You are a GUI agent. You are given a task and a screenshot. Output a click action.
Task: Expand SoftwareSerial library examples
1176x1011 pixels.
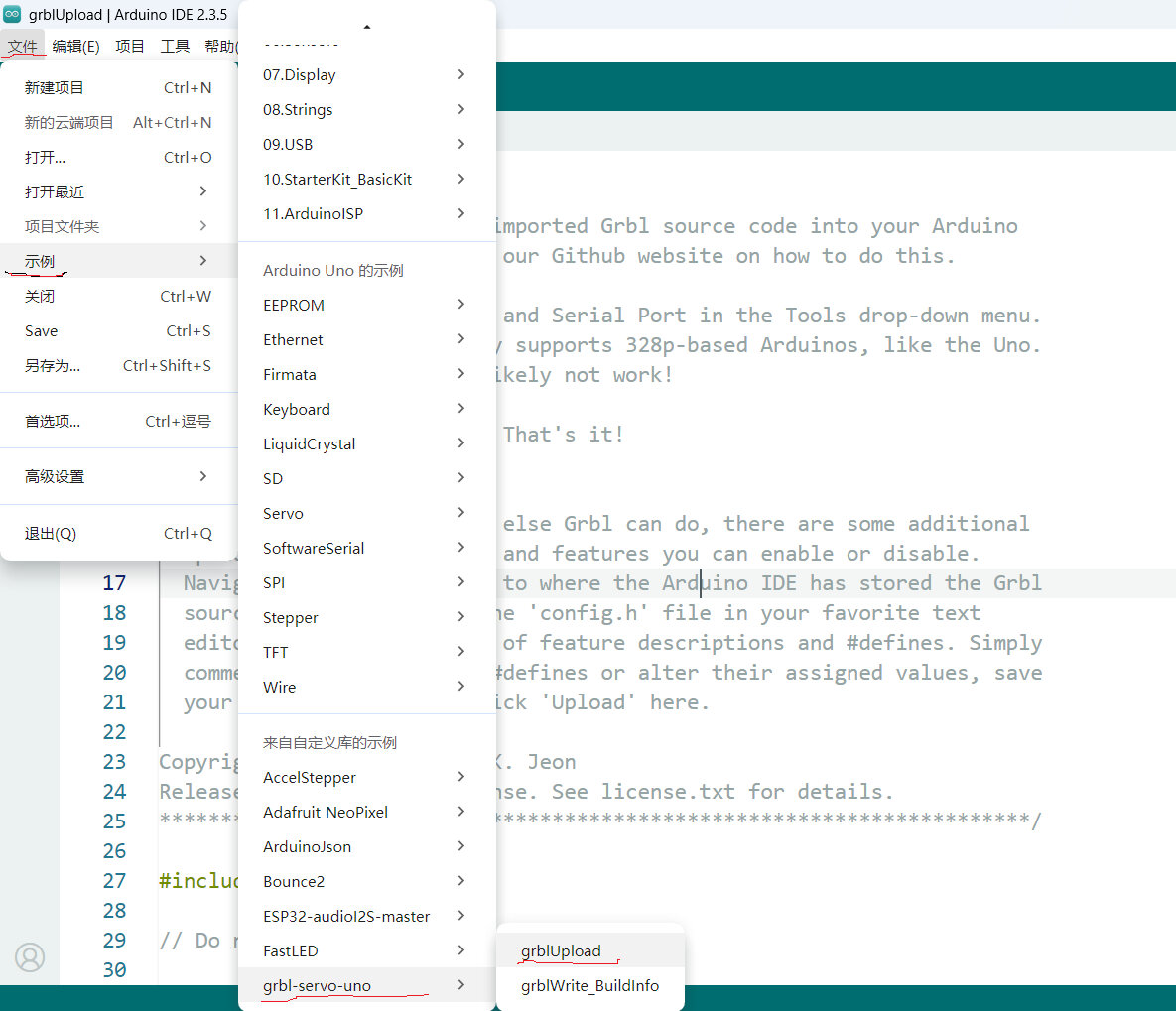point(367,549)
